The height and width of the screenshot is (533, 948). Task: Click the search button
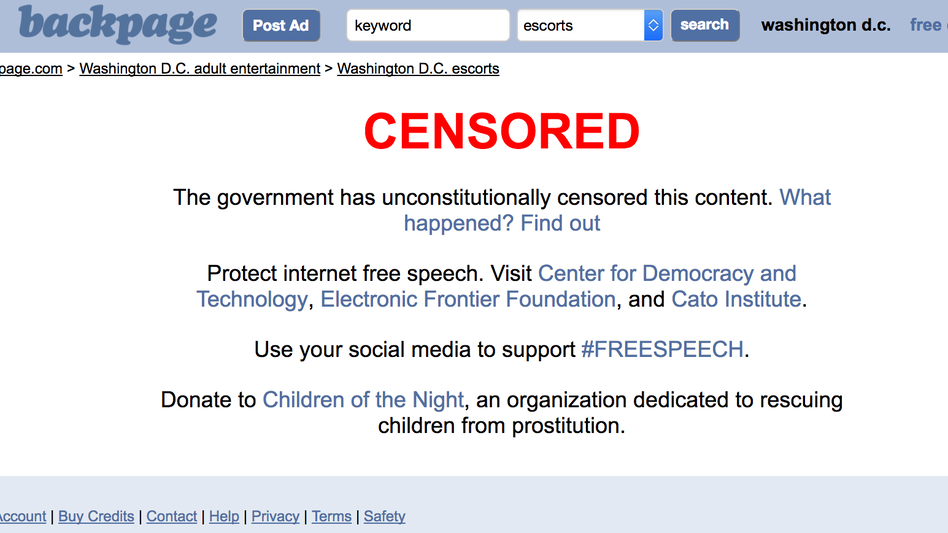coord(705,25)
